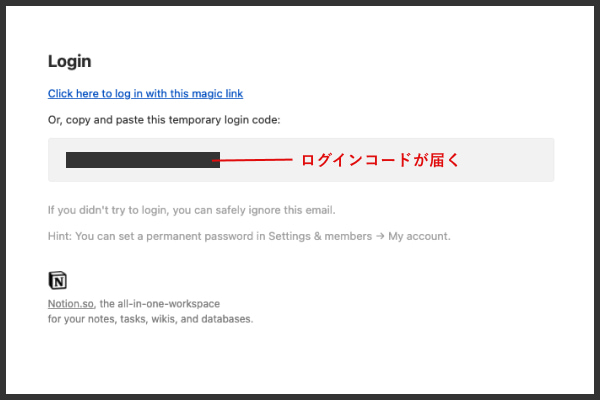Click 'Hint:' at start of hint line
Screen dimensions: 600x400
coord(60,236)
